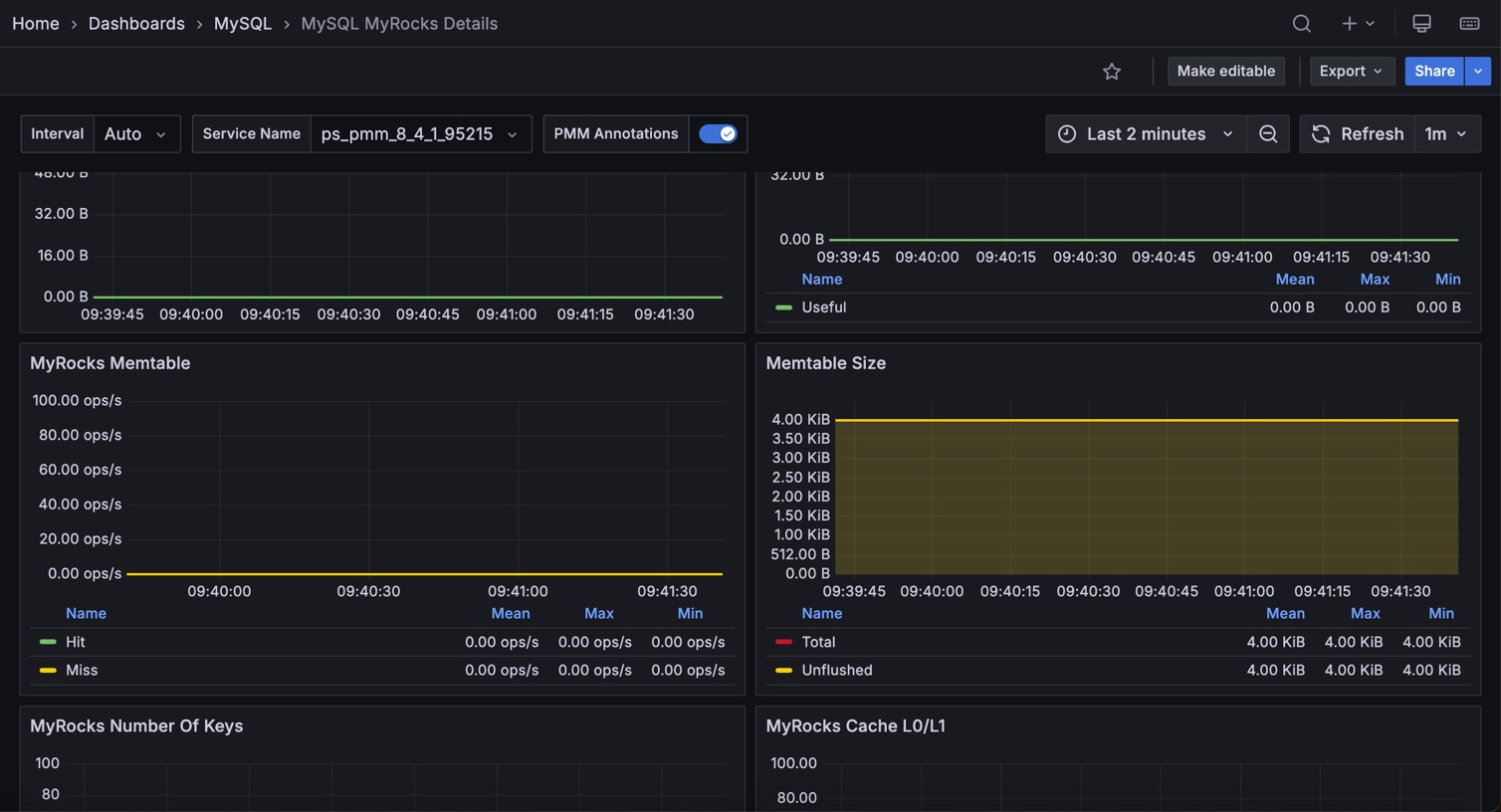The width and height of the screenshot is (1501, 812).
Task: Click the Share button
Action: tap(1433, 72)
